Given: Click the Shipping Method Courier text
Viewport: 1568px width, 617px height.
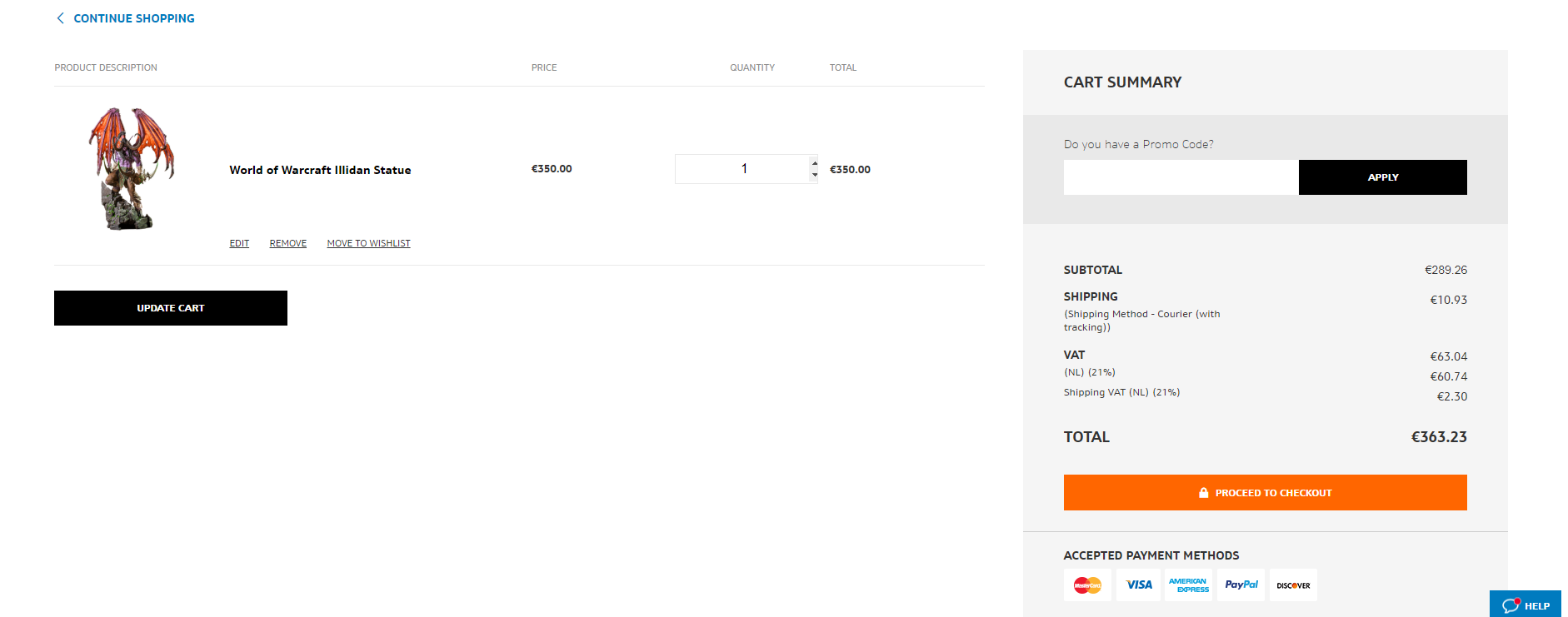Looking at the screenshot, I should (1141, 321).
